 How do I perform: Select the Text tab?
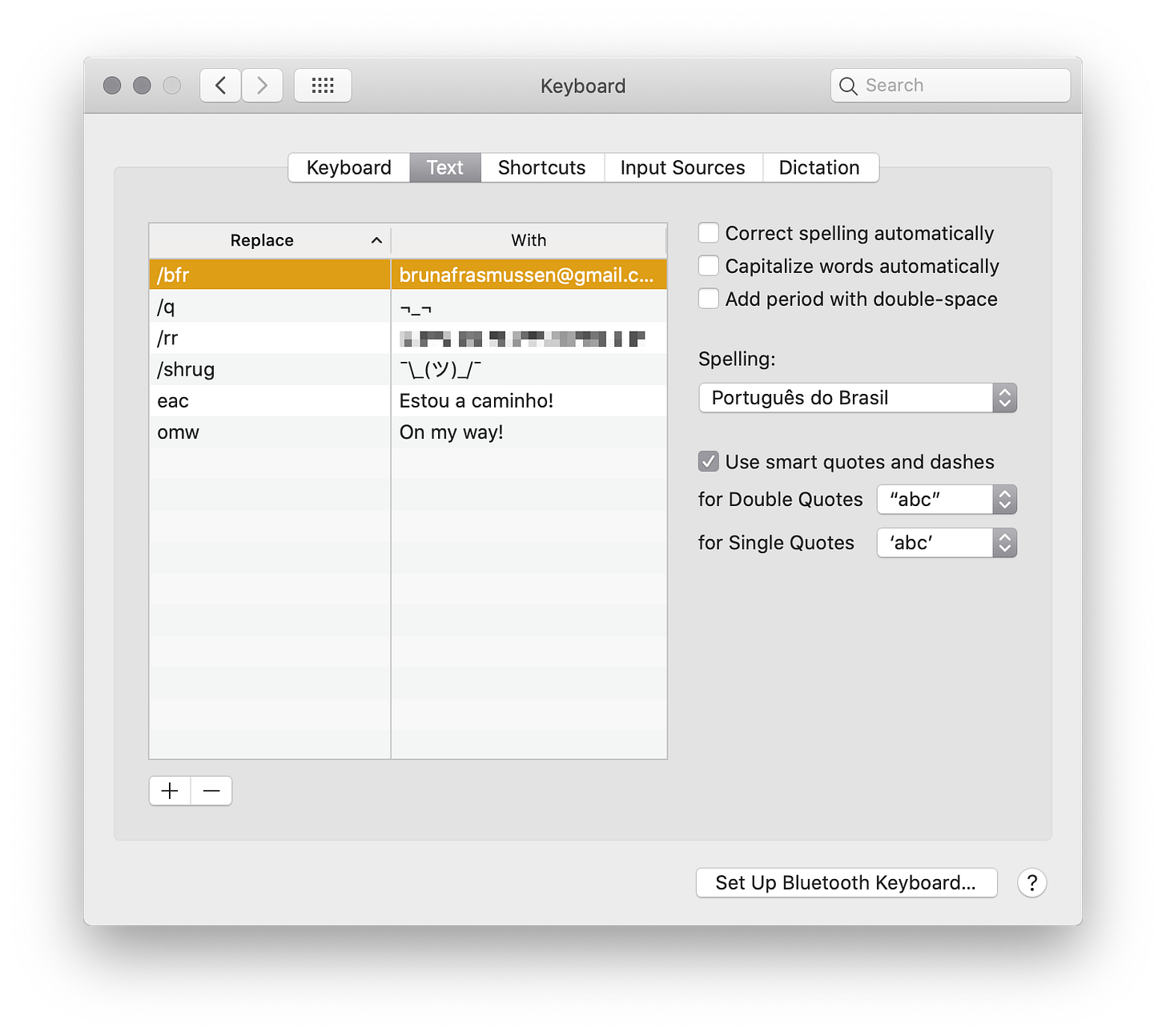click(x=445, y=167)
